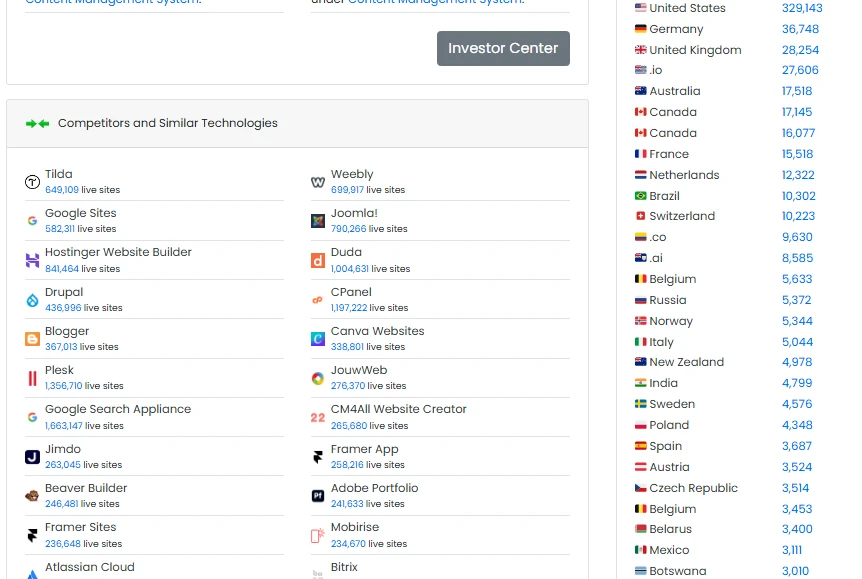Select the Duda logo icon
This screenshot has width=862, height=579.
pos(319,261)
